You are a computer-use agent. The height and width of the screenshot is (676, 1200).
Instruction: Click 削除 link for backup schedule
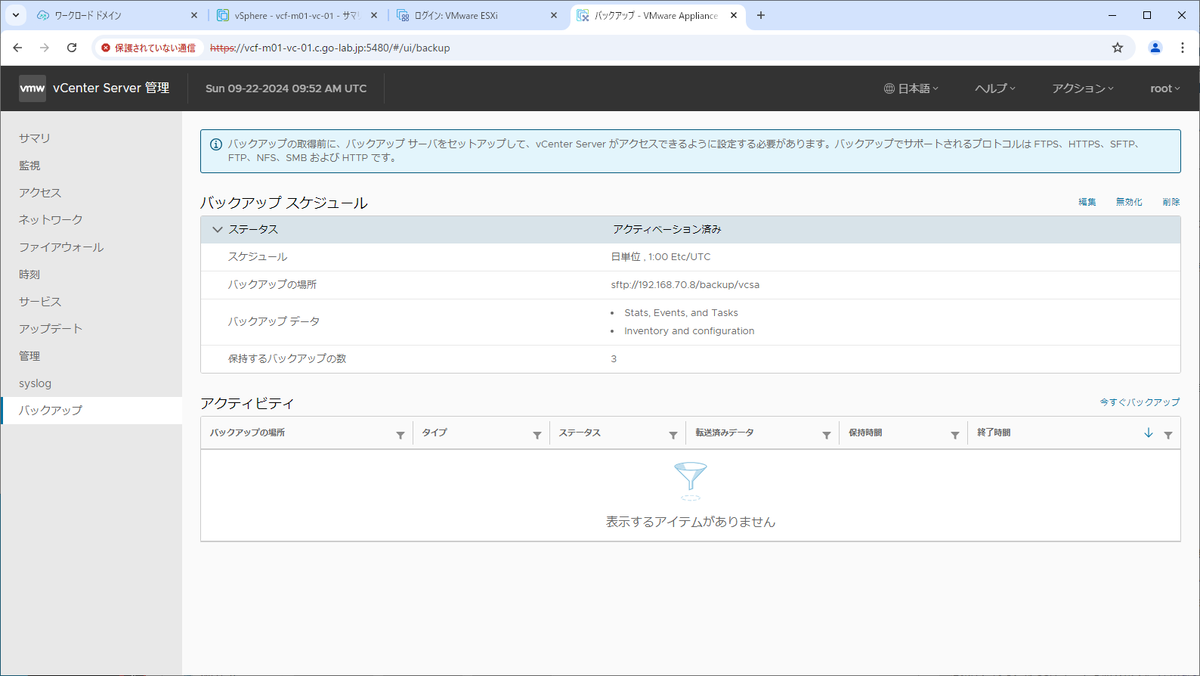(x=1171, y=202)
